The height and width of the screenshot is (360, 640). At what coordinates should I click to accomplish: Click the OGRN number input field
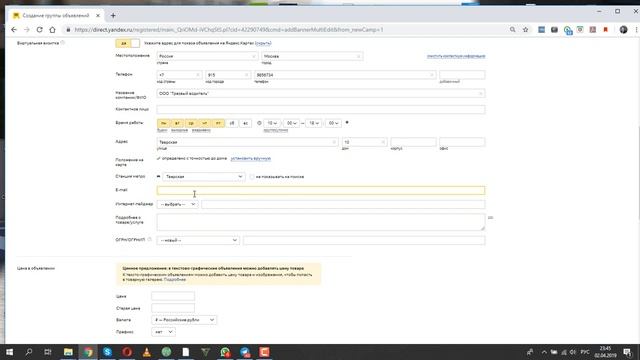[x=364, y=240]
